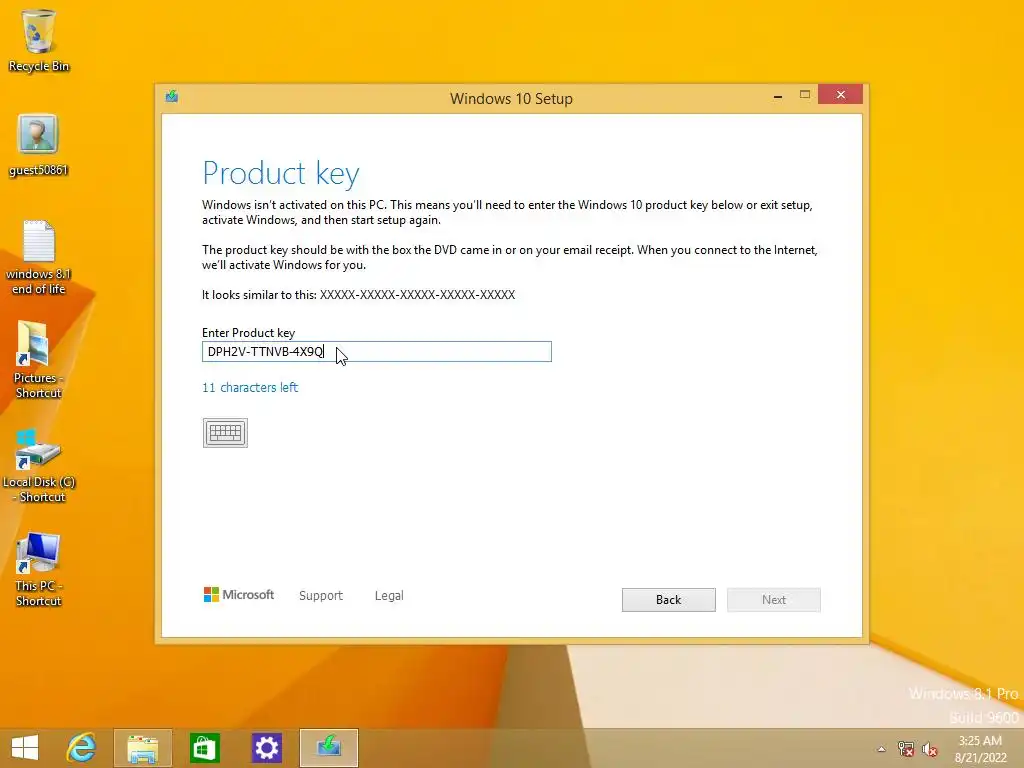Image resolution: width=1024 pixels, height=768 pixels.
Task: Open the Windows Store taskbar icon
Action: click(x=204, y=748)
